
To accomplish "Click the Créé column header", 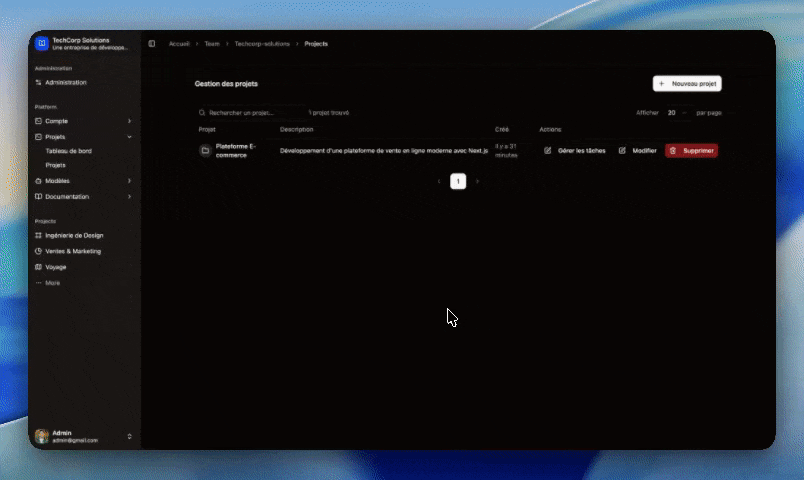I will tap(501, 130).
